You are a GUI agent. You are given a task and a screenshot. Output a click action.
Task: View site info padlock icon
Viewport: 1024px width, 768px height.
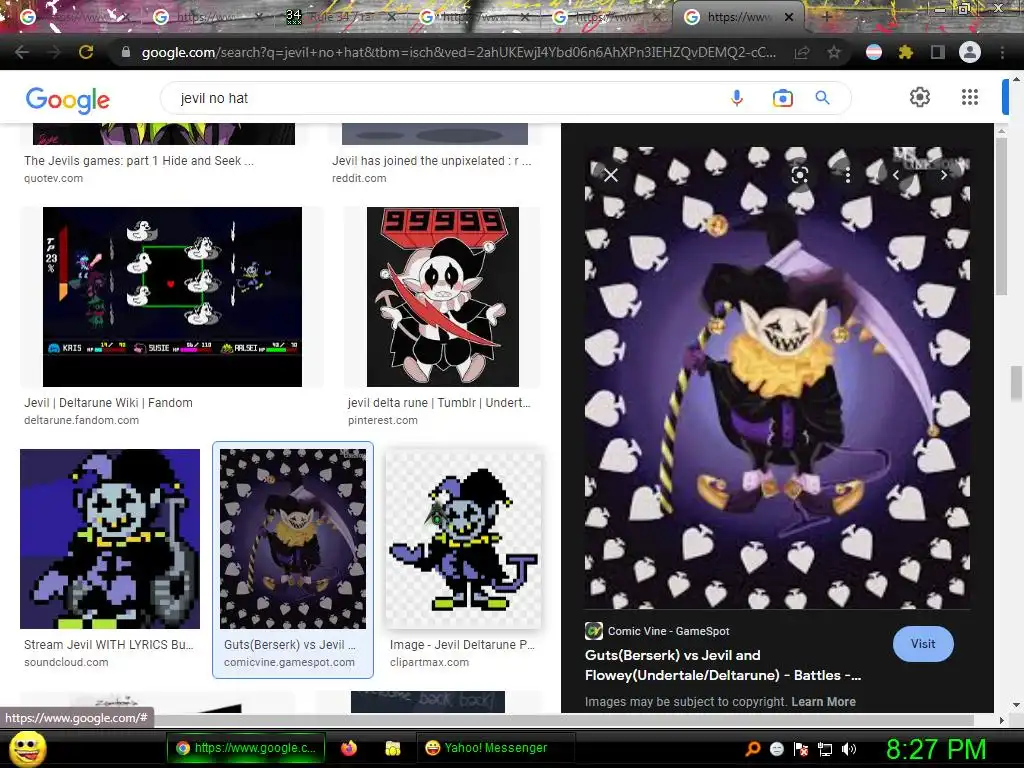pyautogui.click(x=126, y=52)
